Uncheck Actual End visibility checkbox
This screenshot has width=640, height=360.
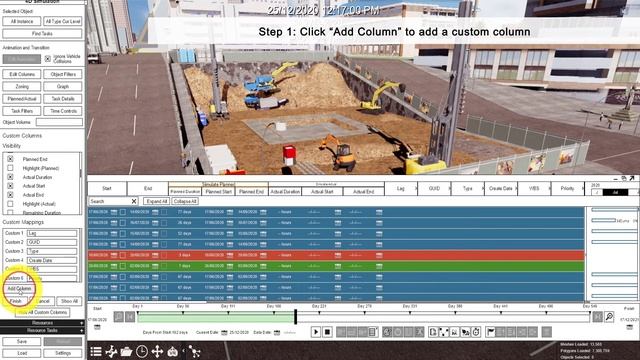tap(10, 195)
